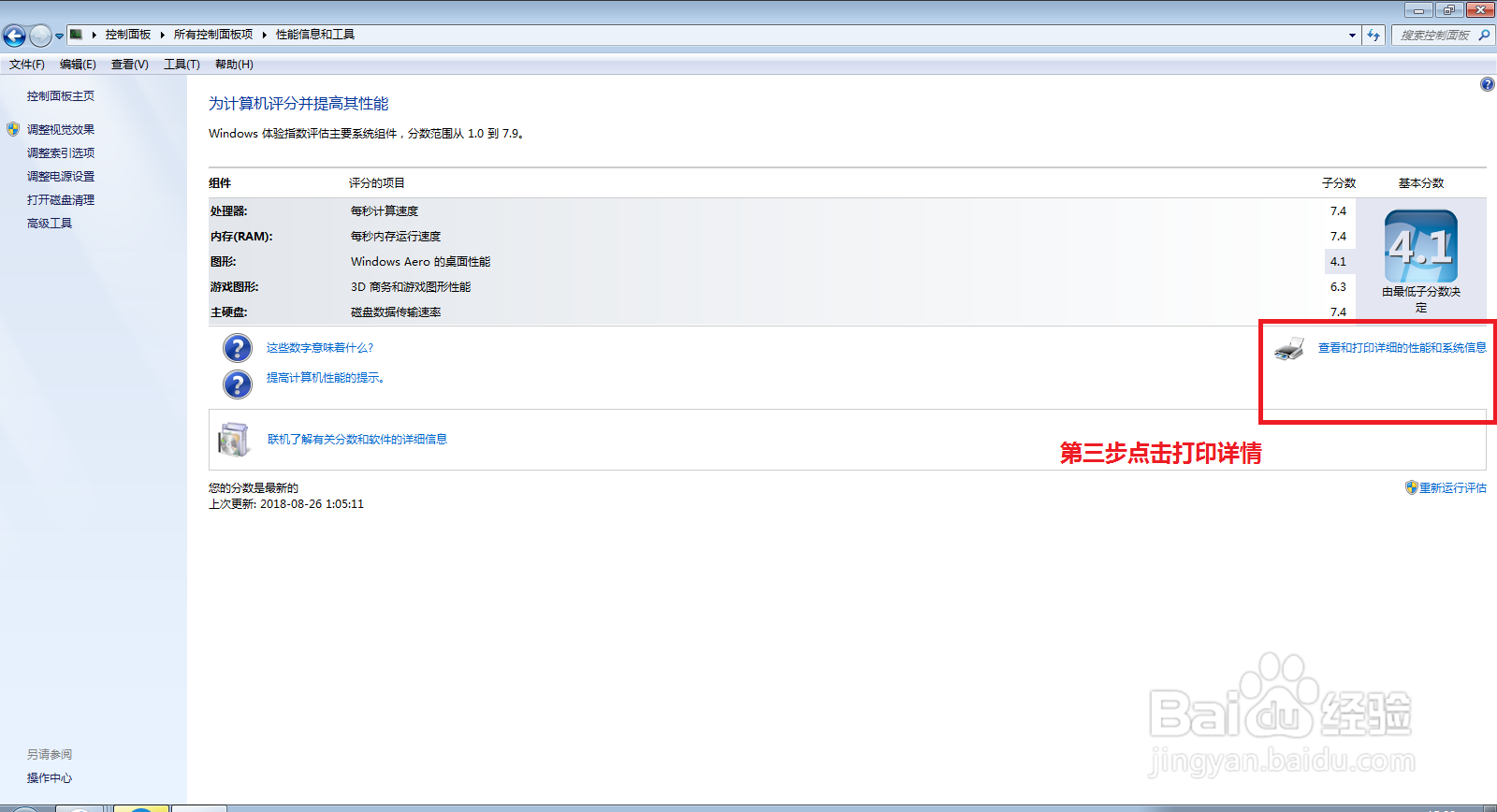Click the 子分数 column header
The width and height of the screenshot is (1497, 812).
pos(1338,183)
